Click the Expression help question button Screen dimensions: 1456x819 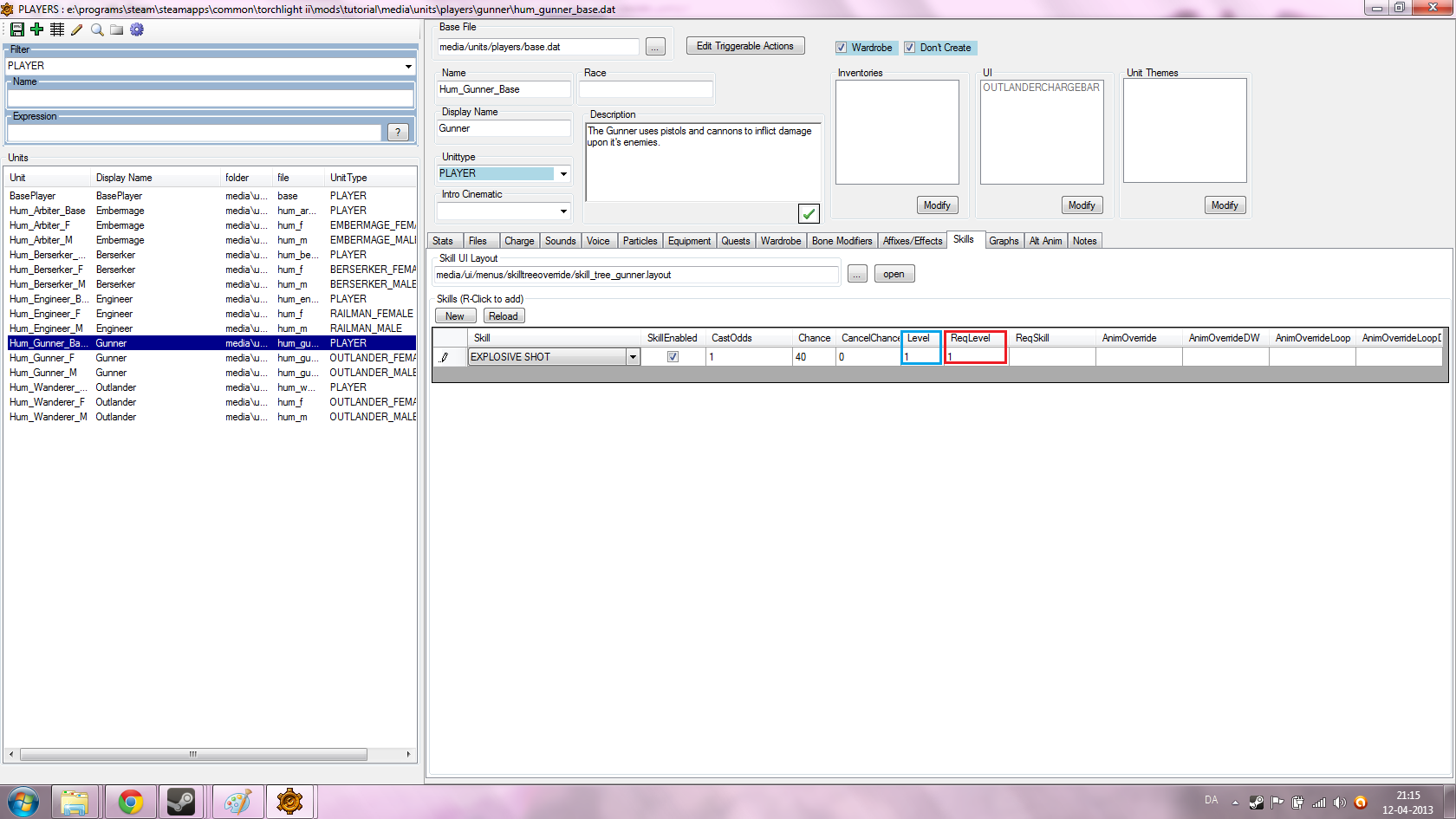tap(398, 132)
